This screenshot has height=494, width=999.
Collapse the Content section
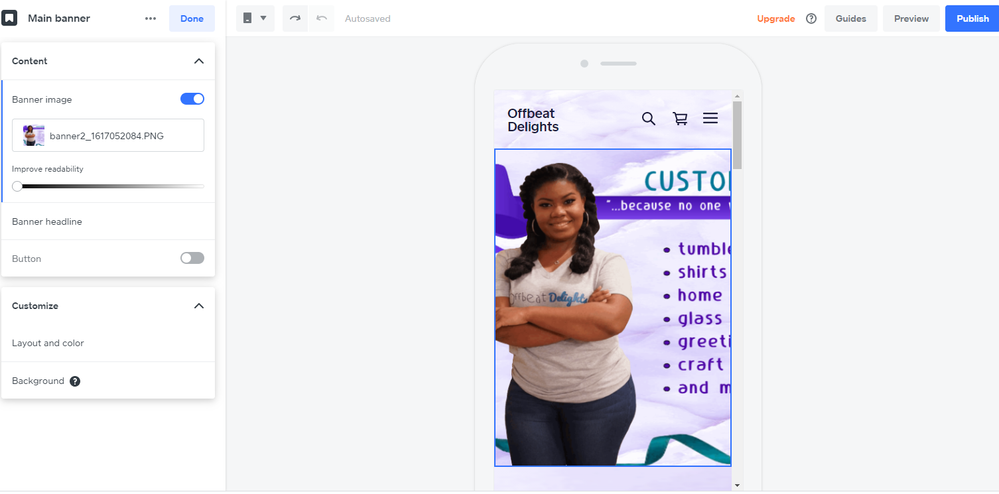(x=198, y=61)
